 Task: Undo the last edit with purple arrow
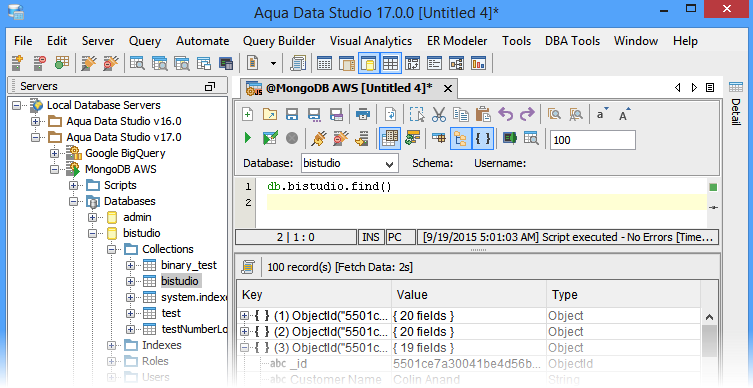tap(505, 114)
